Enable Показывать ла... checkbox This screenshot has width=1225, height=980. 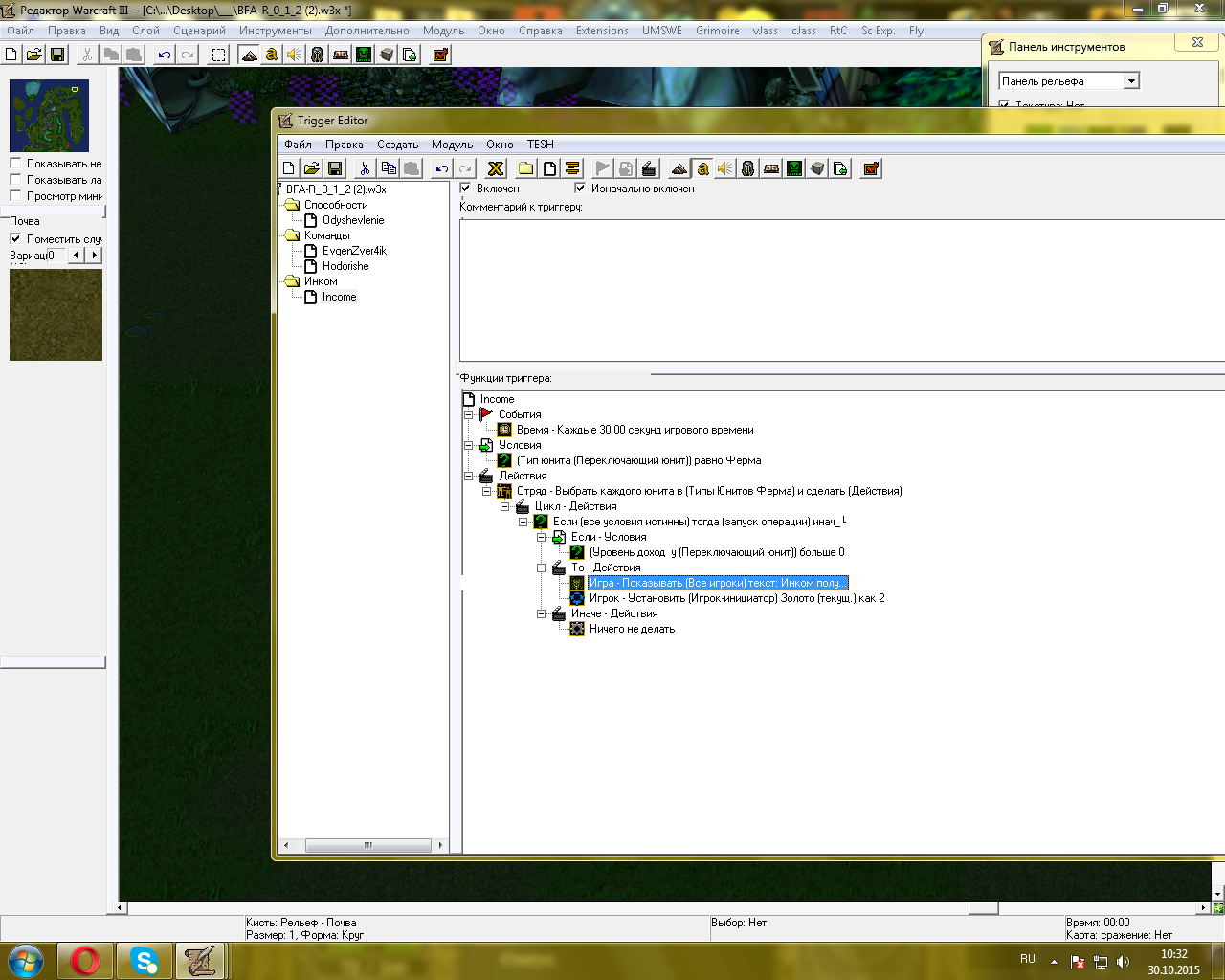[x=15, y=180]
